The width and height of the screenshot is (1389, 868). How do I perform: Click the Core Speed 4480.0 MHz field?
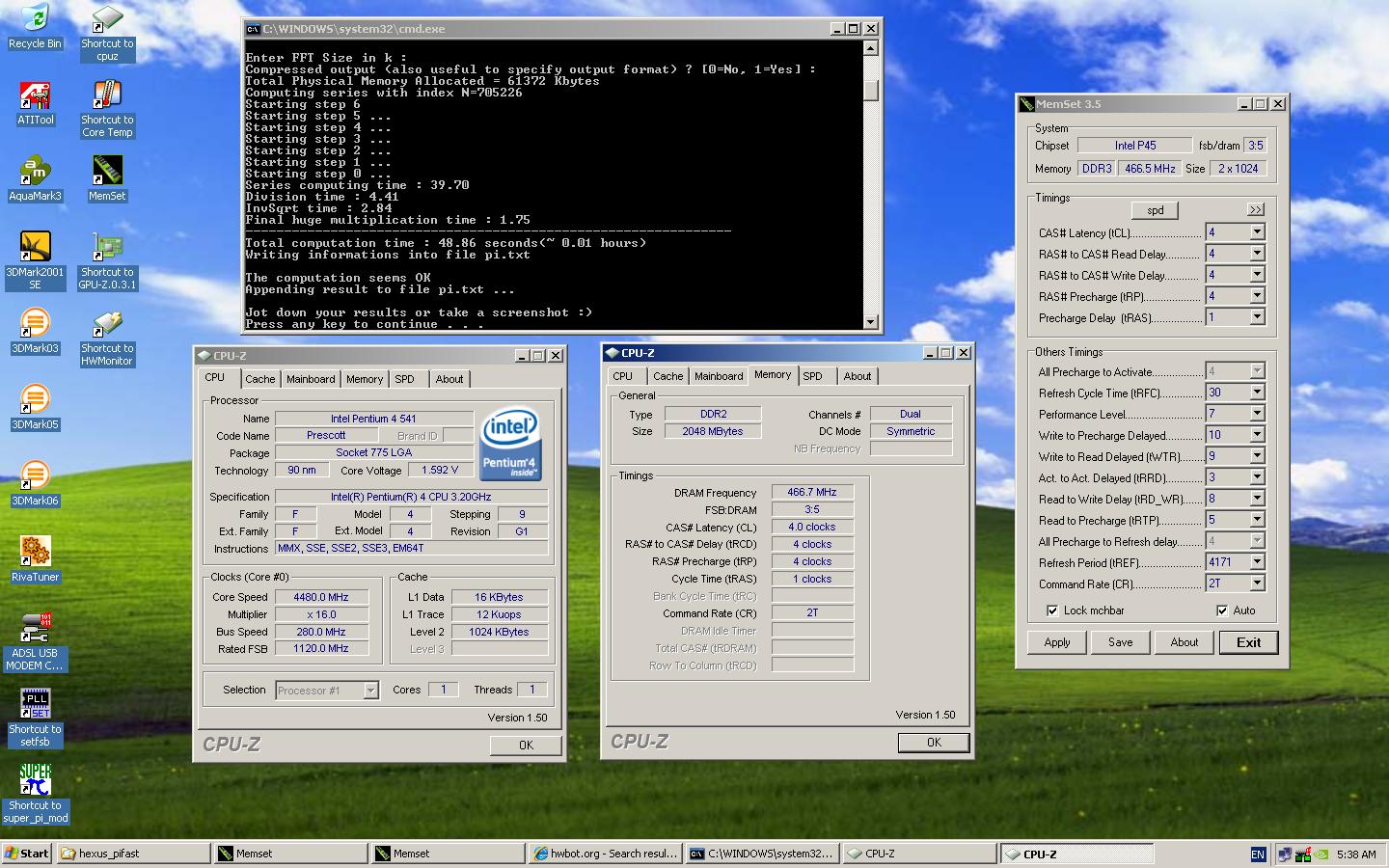coord(321,597)
